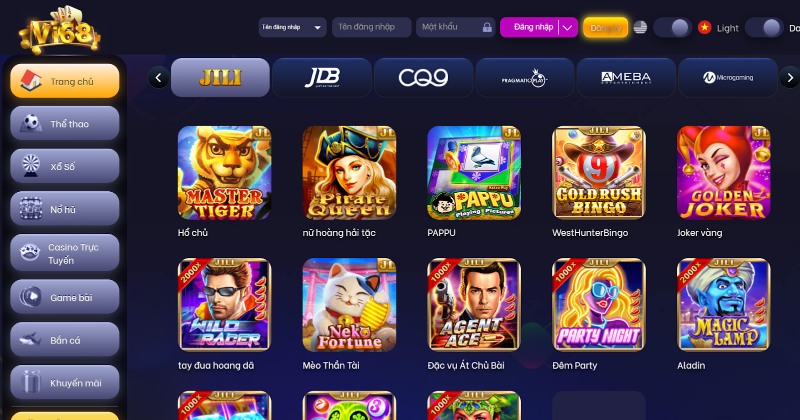
Task: Open the Gold Rush Bingo game icon
Action: pos(599,173)
